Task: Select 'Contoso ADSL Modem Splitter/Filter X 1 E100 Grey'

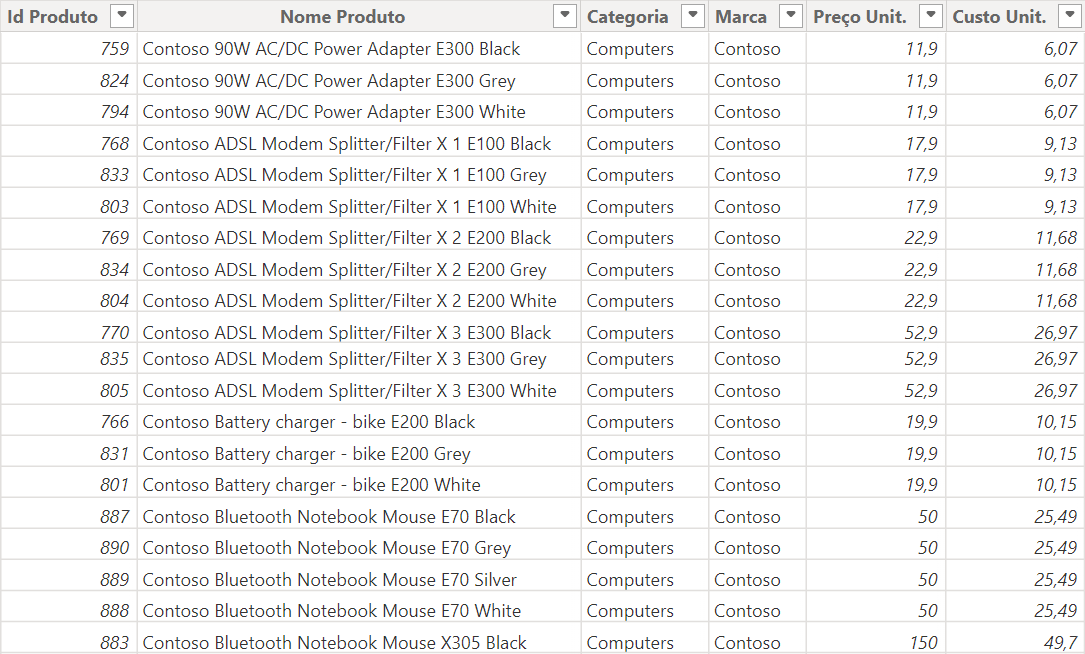Action: click(345, 175)
